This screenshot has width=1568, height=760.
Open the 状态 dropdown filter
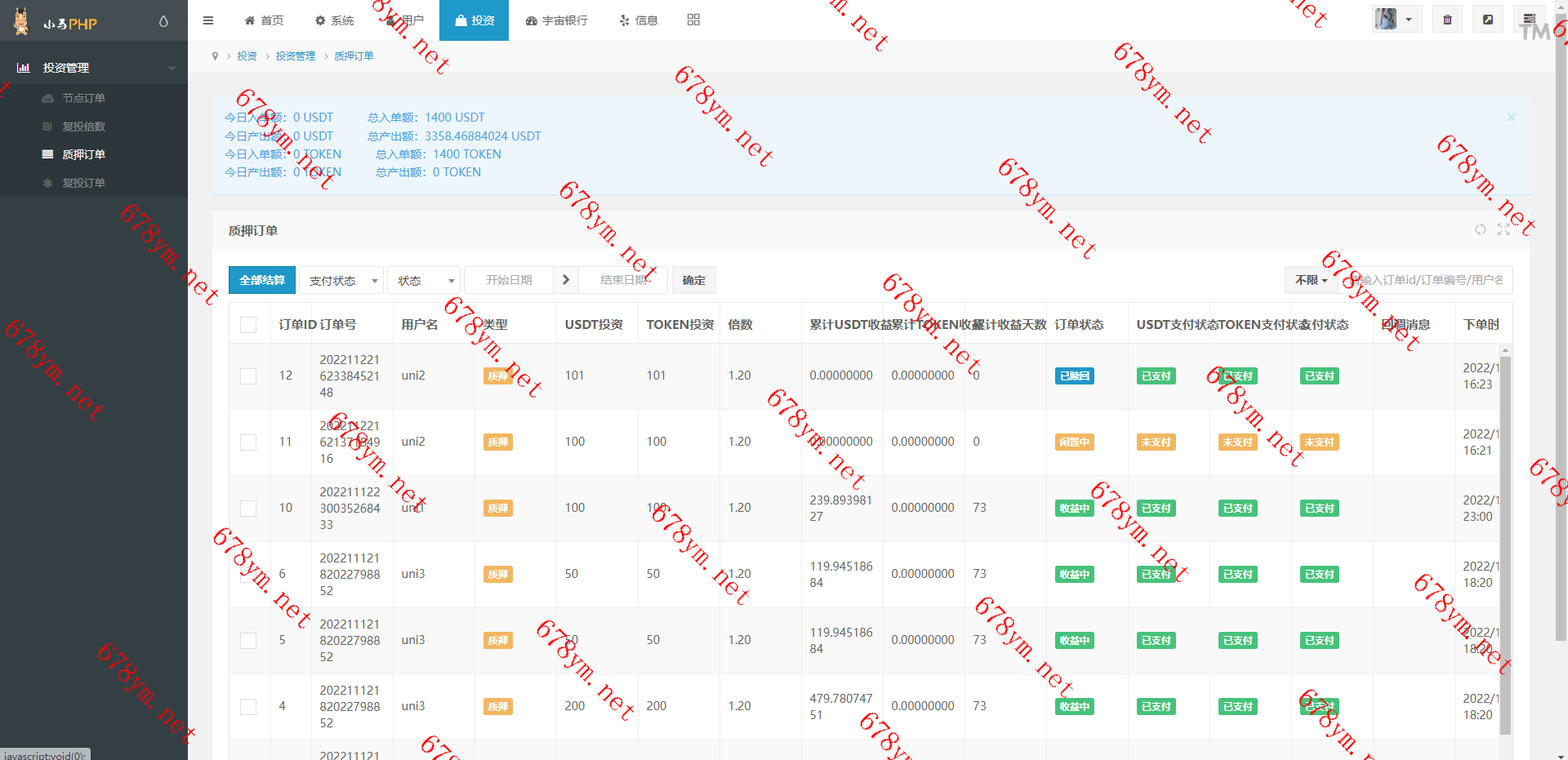point(424,281)
